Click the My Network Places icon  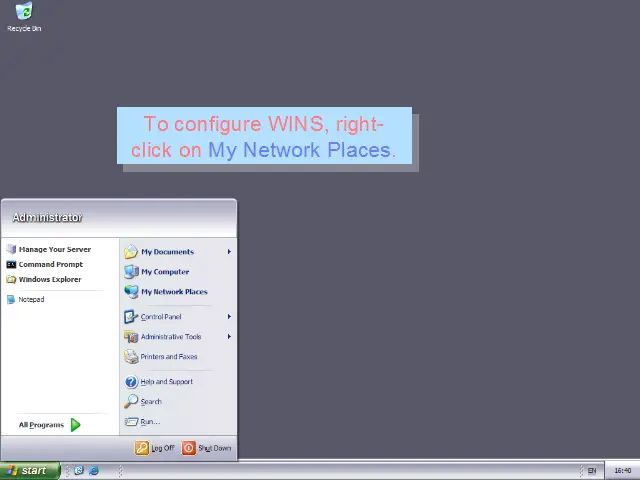[131, 292]
